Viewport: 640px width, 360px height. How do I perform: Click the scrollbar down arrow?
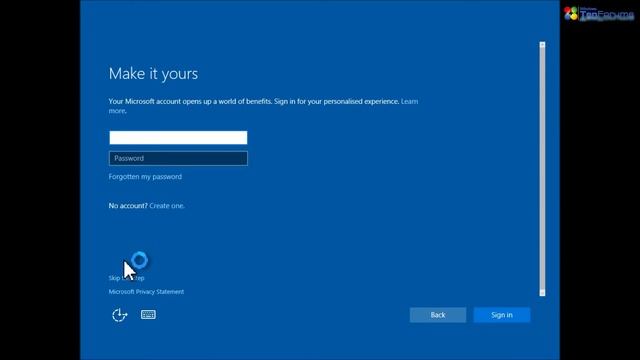[x=542, y=293]
